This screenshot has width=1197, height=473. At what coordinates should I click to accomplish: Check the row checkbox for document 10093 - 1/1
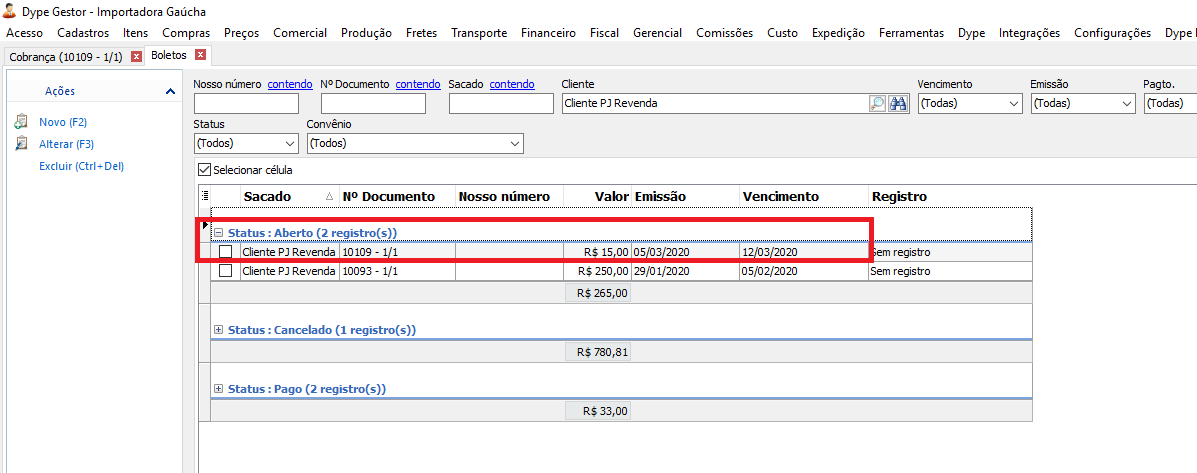pyautogui.click(x=225, y=271)
